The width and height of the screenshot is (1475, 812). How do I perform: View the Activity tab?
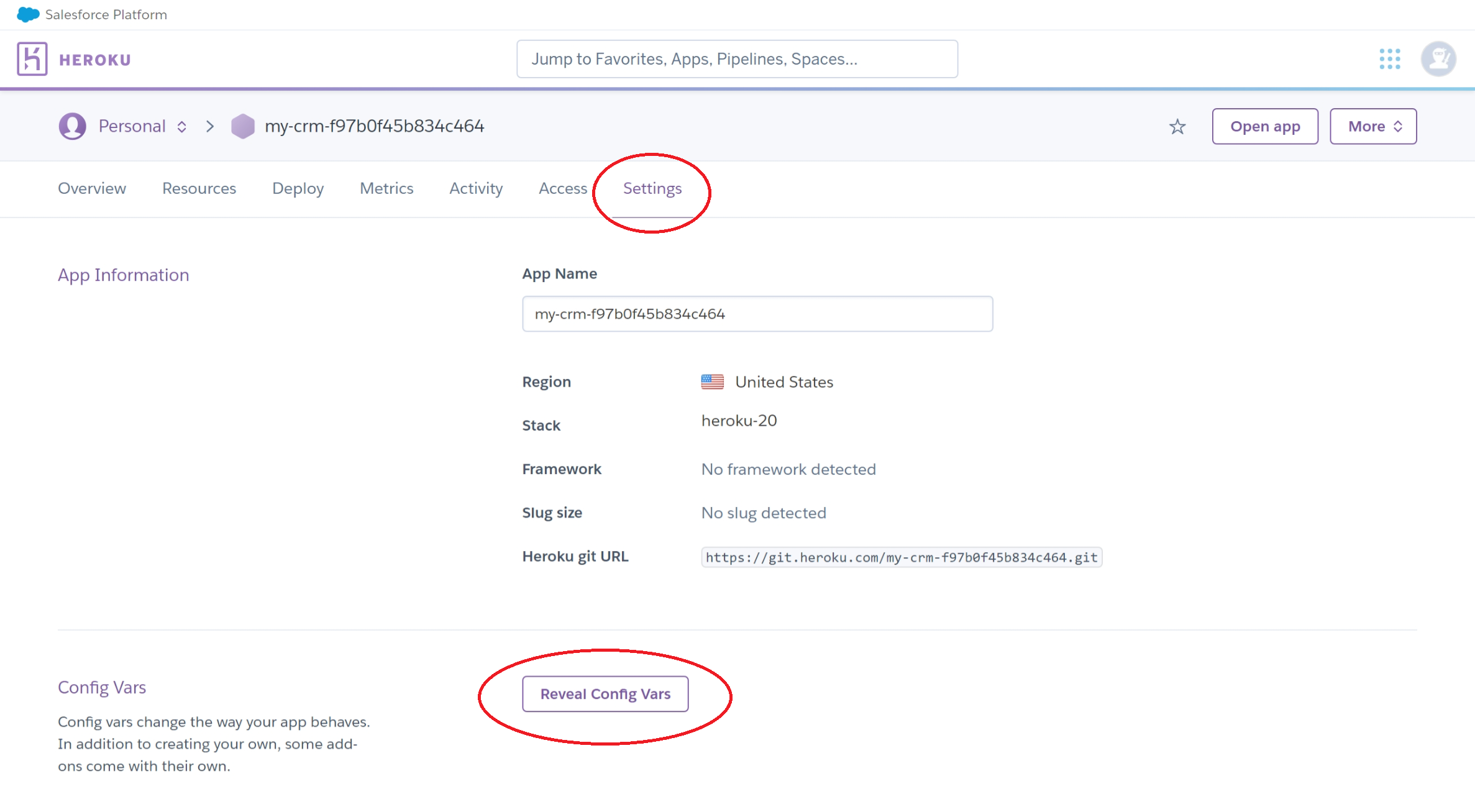pyautogui.click(x=476, y=188)
